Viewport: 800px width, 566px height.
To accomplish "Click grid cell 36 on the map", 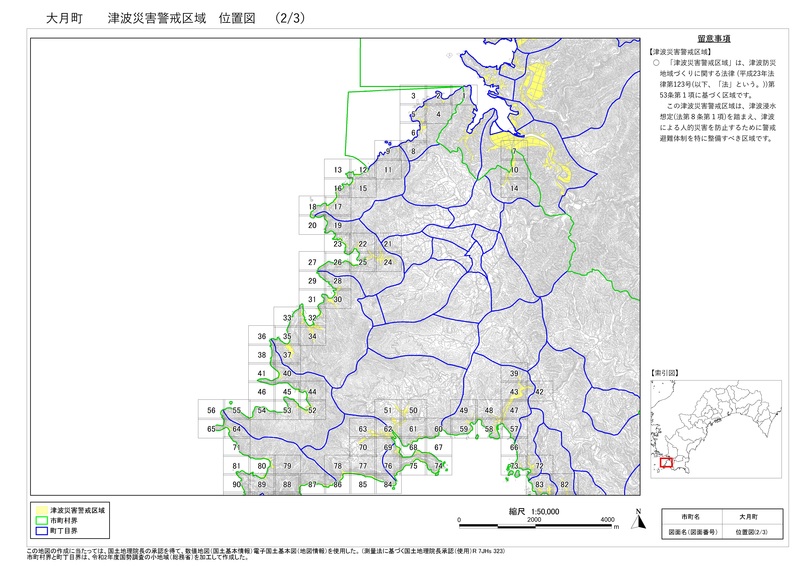I will click(x=262, y=337).
